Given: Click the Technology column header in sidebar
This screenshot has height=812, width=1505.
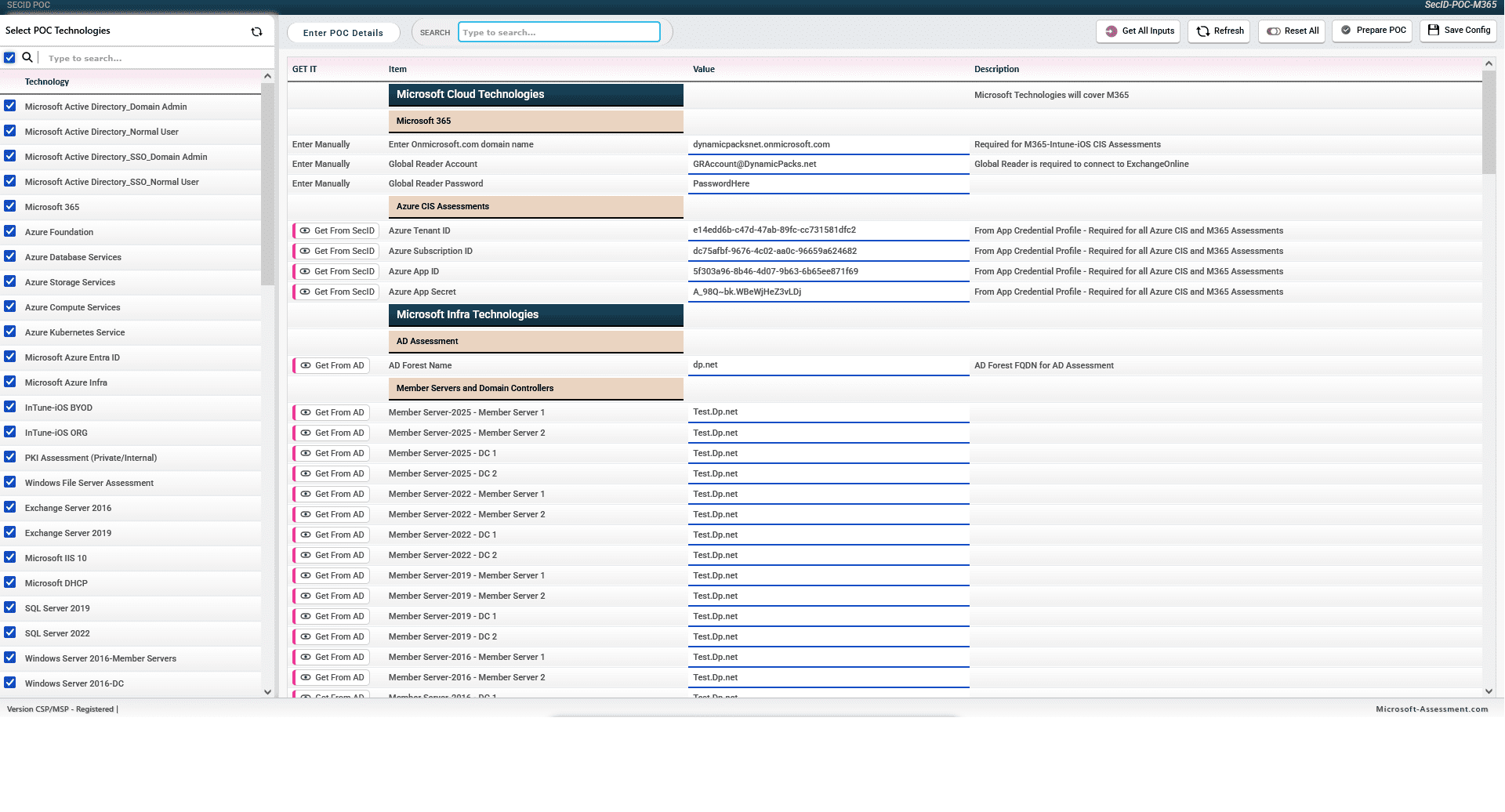Looking at the screenshot, I should coord(47,82).
